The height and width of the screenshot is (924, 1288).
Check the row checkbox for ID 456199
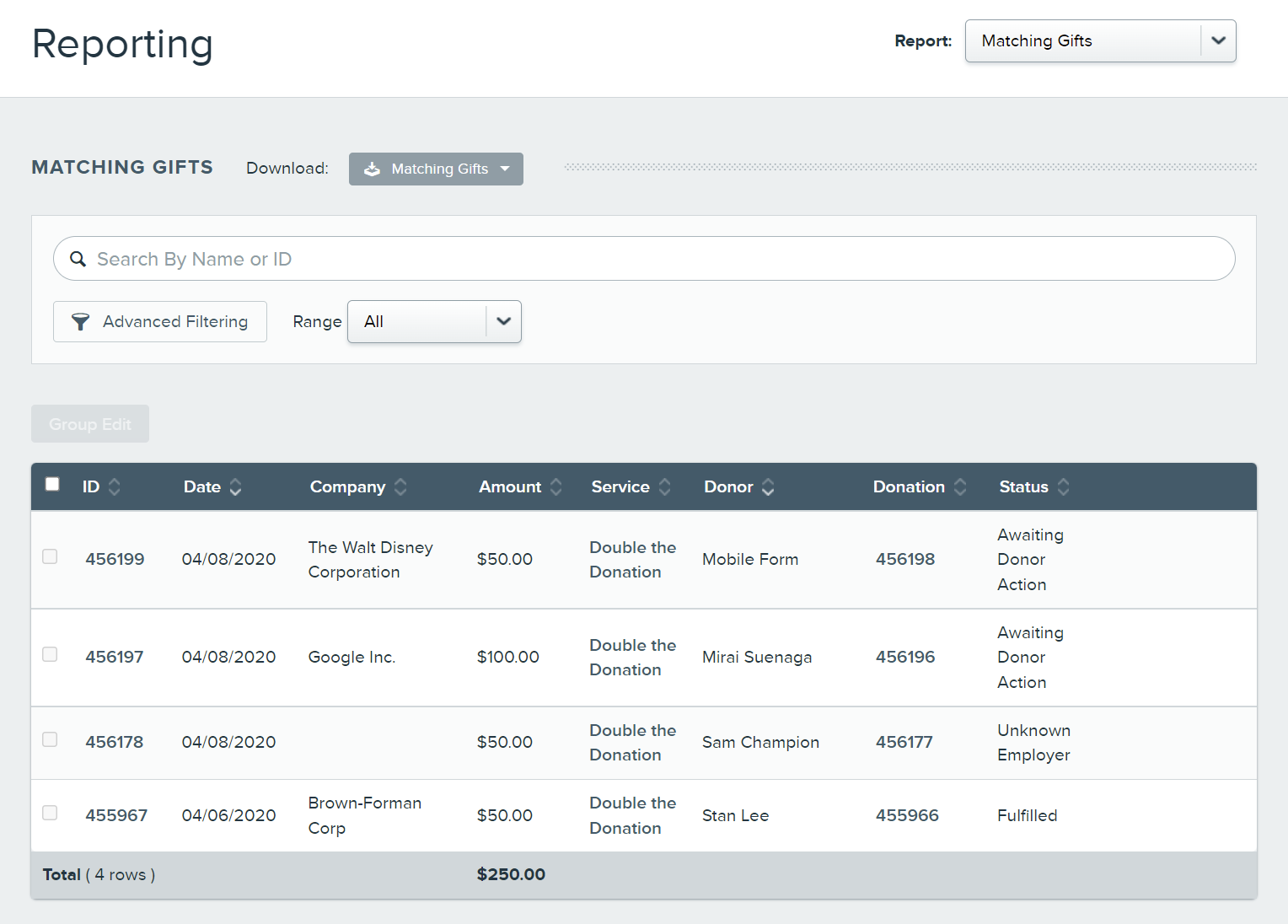tap(50, 556)
